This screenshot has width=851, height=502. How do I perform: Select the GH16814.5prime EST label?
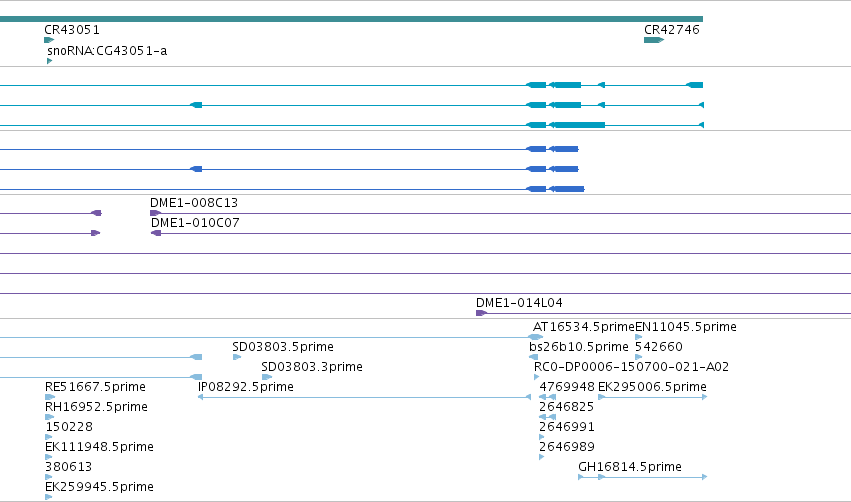pyautogui.click(x=630, y=467)
